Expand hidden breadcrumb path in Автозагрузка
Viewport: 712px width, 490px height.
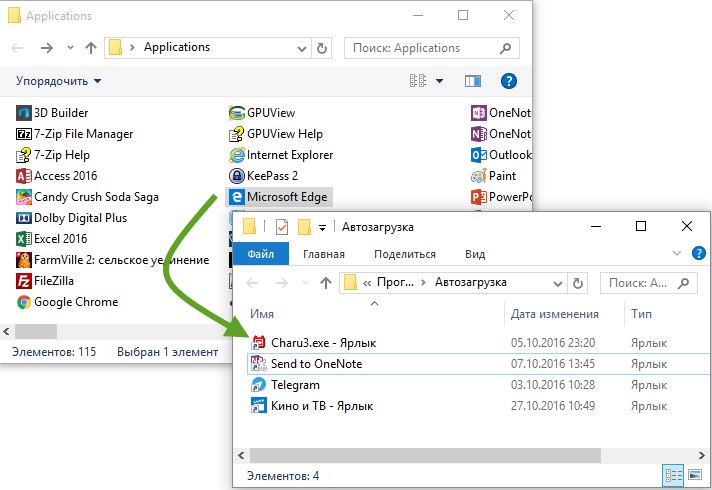[367, 283]
